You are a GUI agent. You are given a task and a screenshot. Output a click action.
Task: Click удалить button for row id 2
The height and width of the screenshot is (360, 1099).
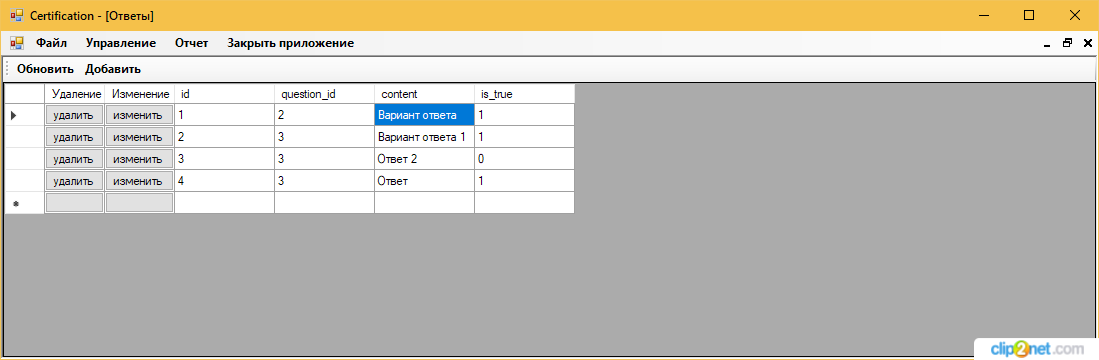[x=74, y=137]
